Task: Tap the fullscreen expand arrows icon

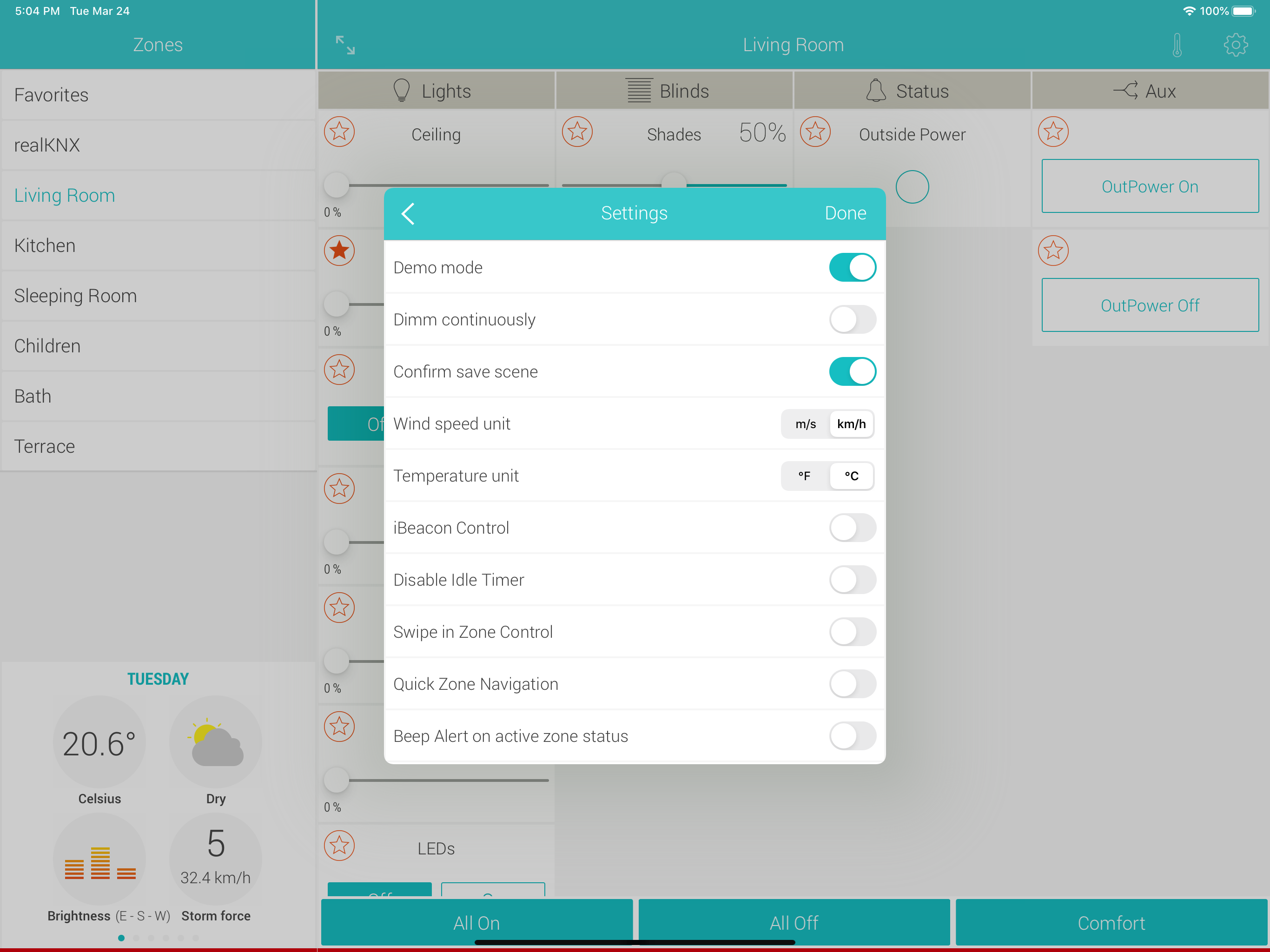Action: point(345,45)
